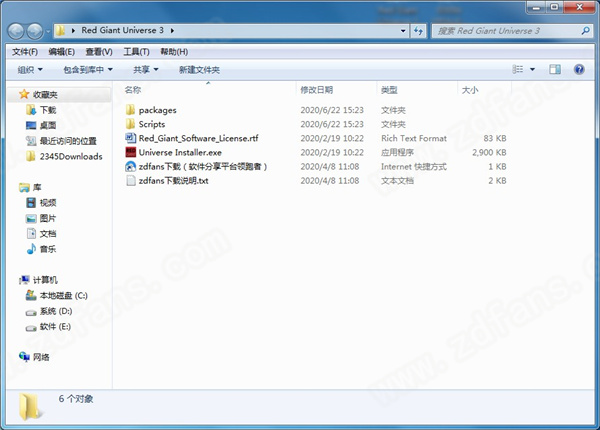The image size is (600, 430).
Task: Select the Red_Giant_Software_License.rtf file icon
Action: 130,138
